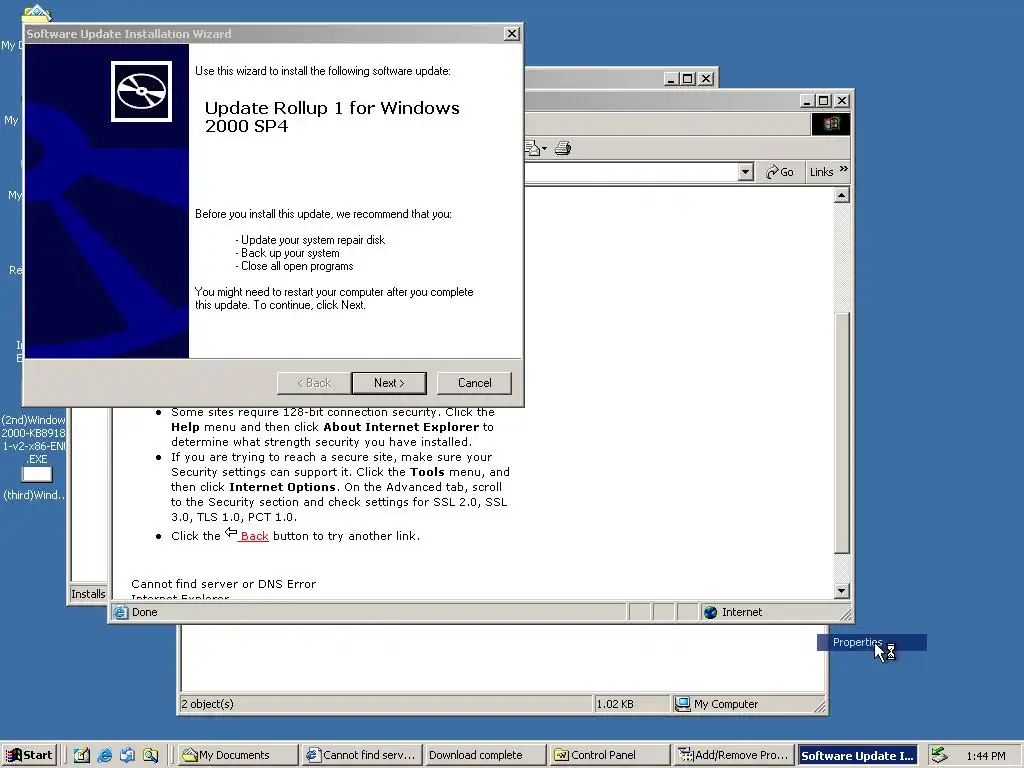
Task: Click the Print icon in the Internet Explorer toolbar
Action: click(x=563, y=149)
